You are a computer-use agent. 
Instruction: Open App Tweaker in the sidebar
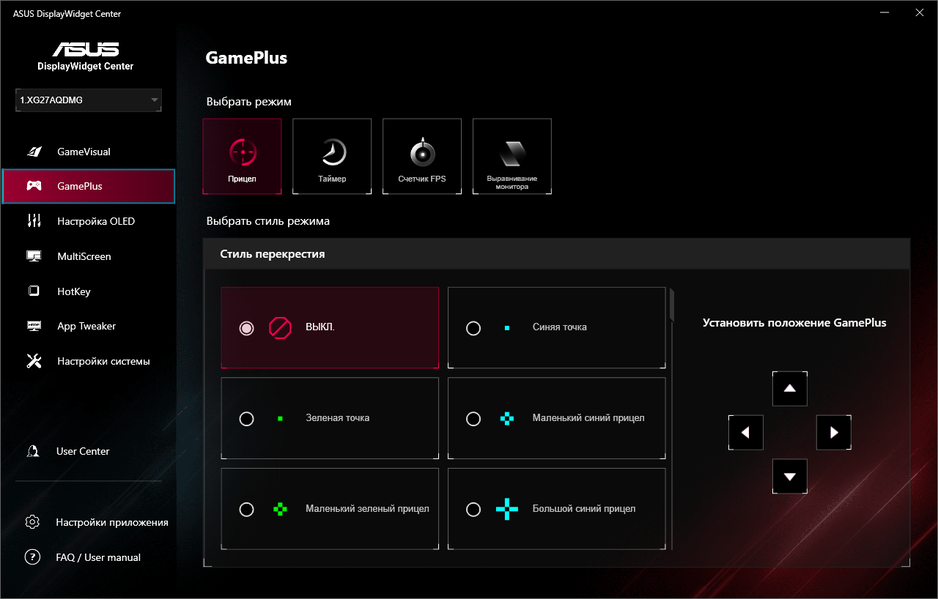(89, 326)
